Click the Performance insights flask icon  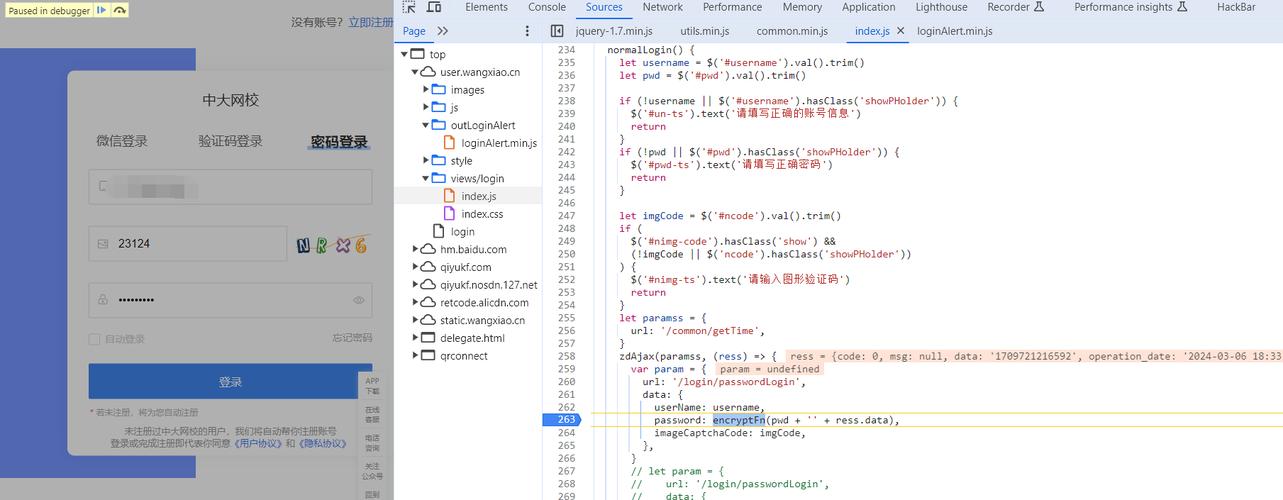pos(1183,7)
